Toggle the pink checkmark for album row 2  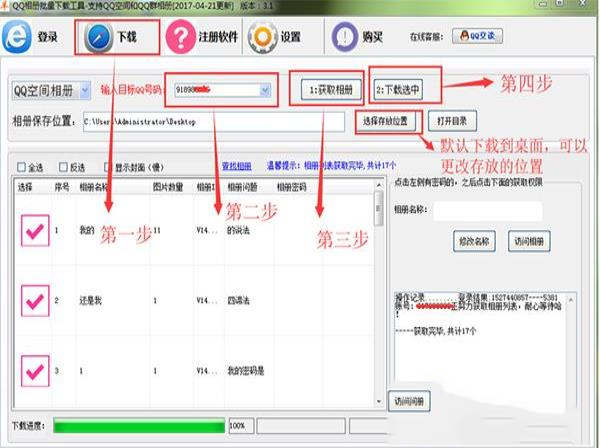(x=37, y=299)
